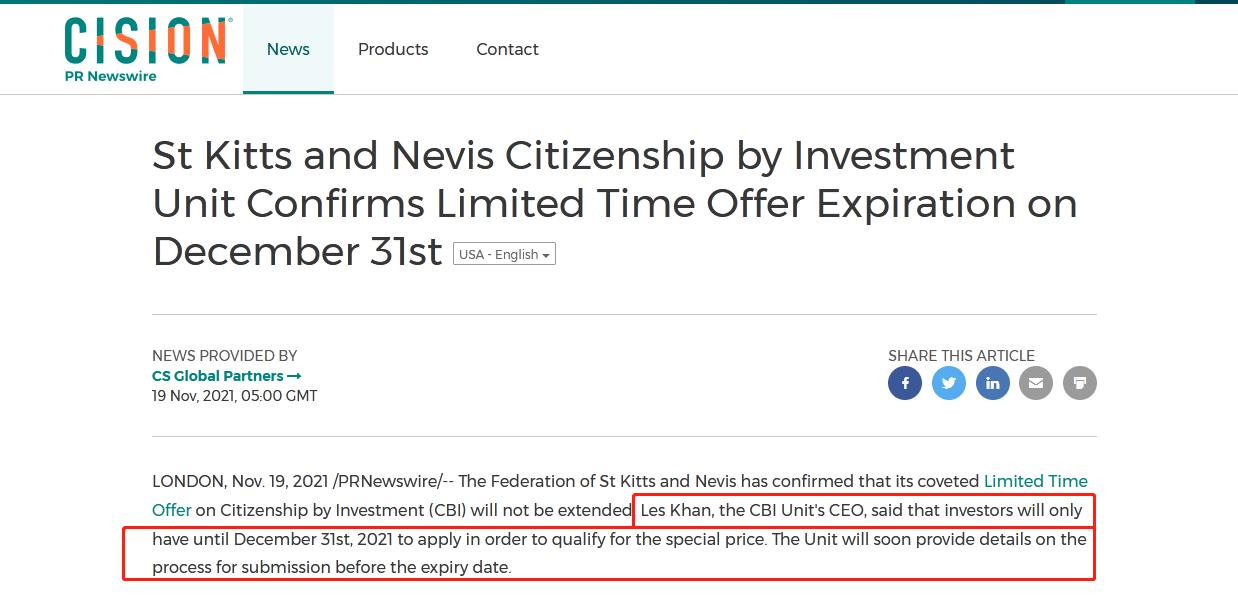Print the article using the printer icon
The width and height of the screenshot is (1238, 606).
tap(1080, 383)
